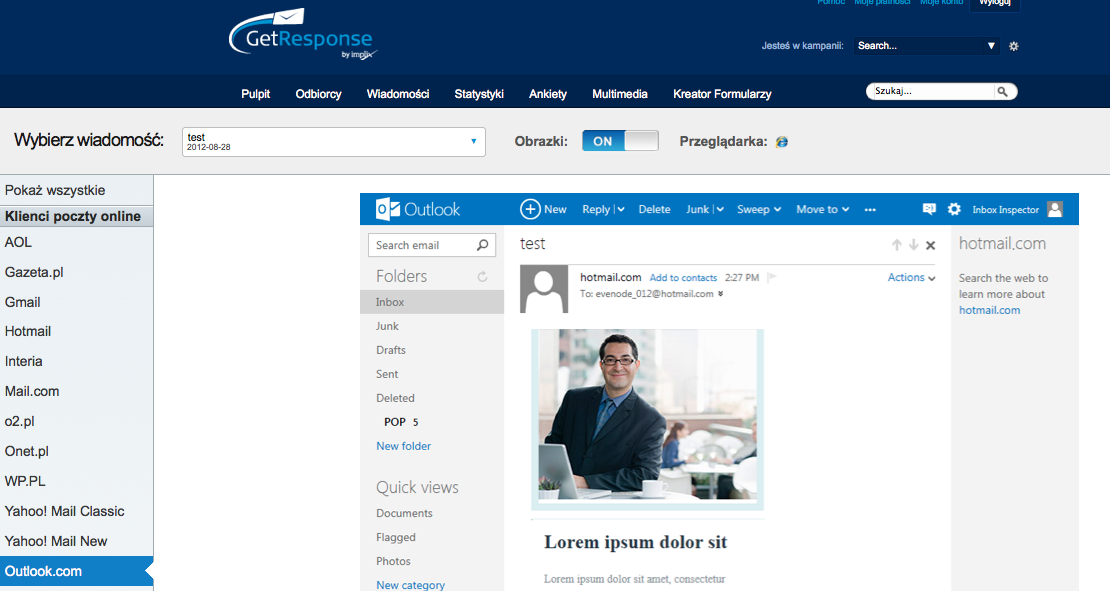Image resolution: width=1110 pixels, height=591 pixels.
Task: Open Outlook settings gear icon
Action: pos(954,209)
